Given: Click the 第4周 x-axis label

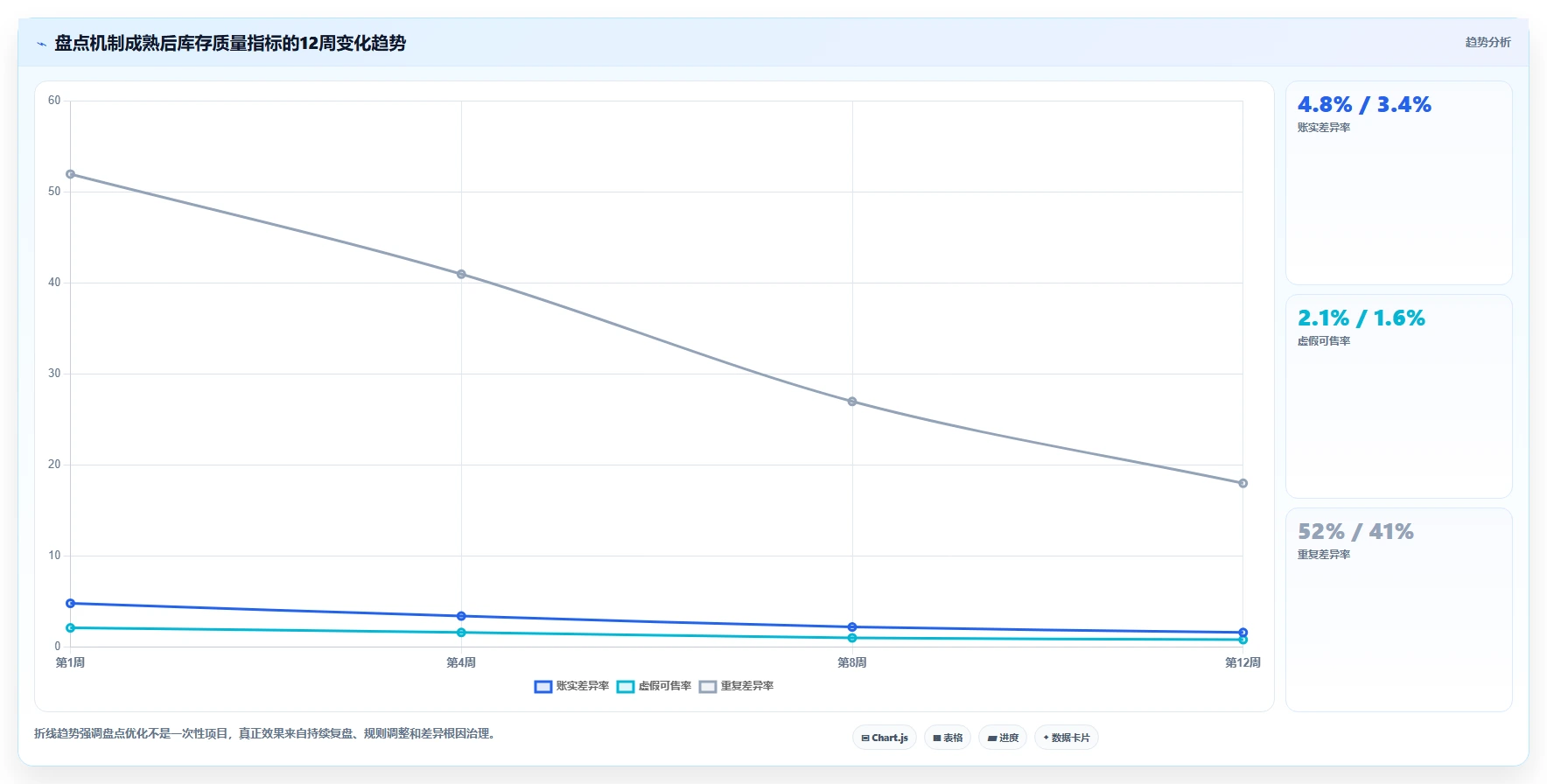Looking at the screenshot, I should point(461,662).
